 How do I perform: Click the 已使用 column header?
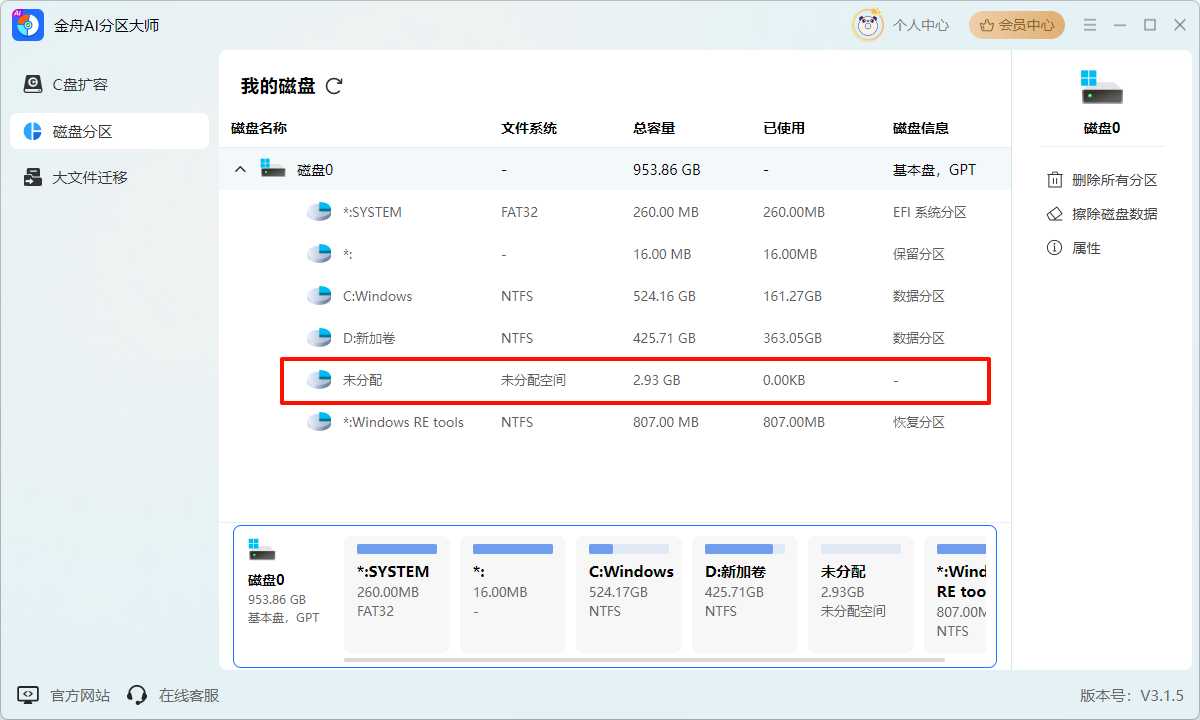784,128
